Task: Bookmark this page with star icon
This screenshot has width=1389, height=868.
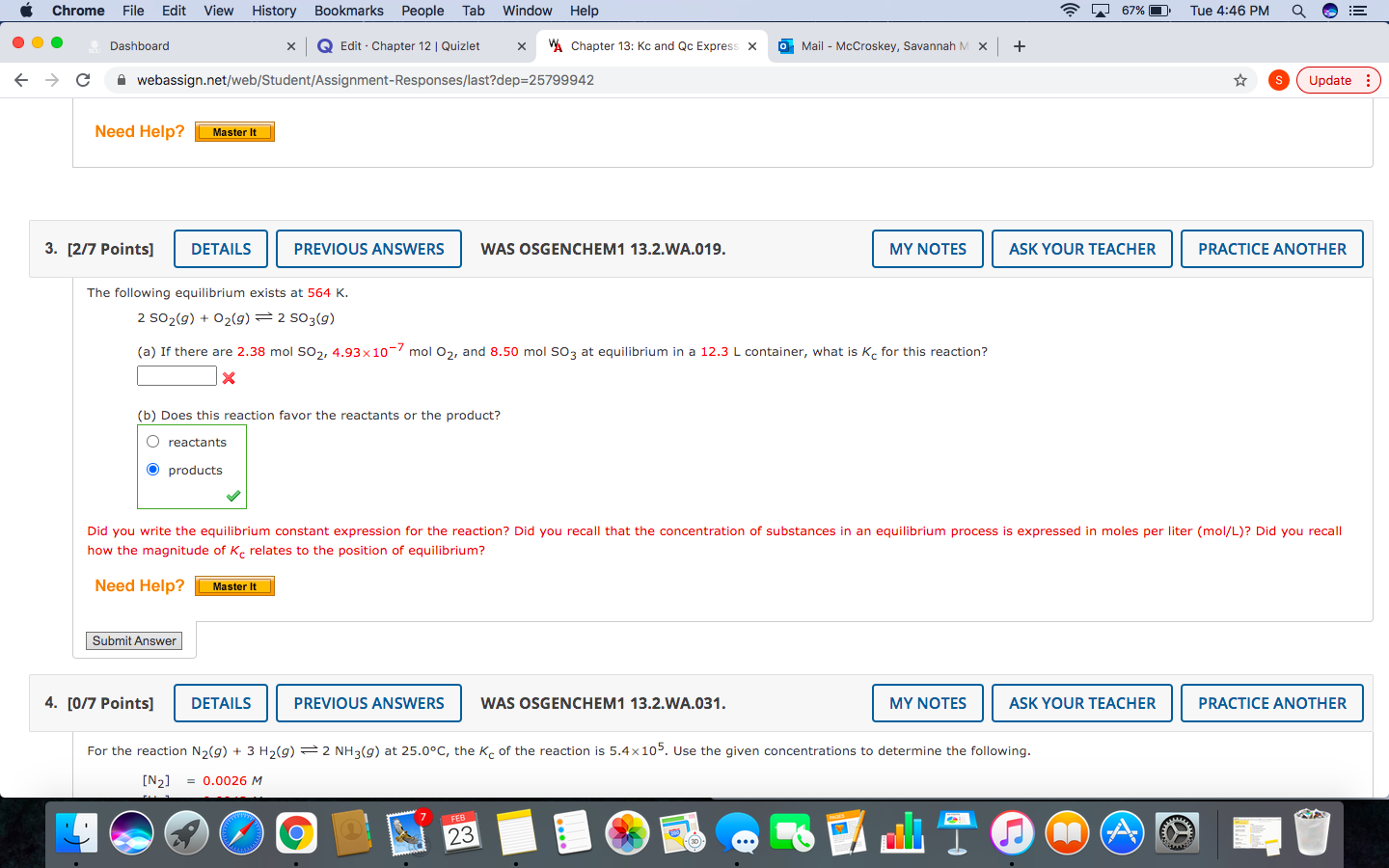Action: (x=1240, y=80)
